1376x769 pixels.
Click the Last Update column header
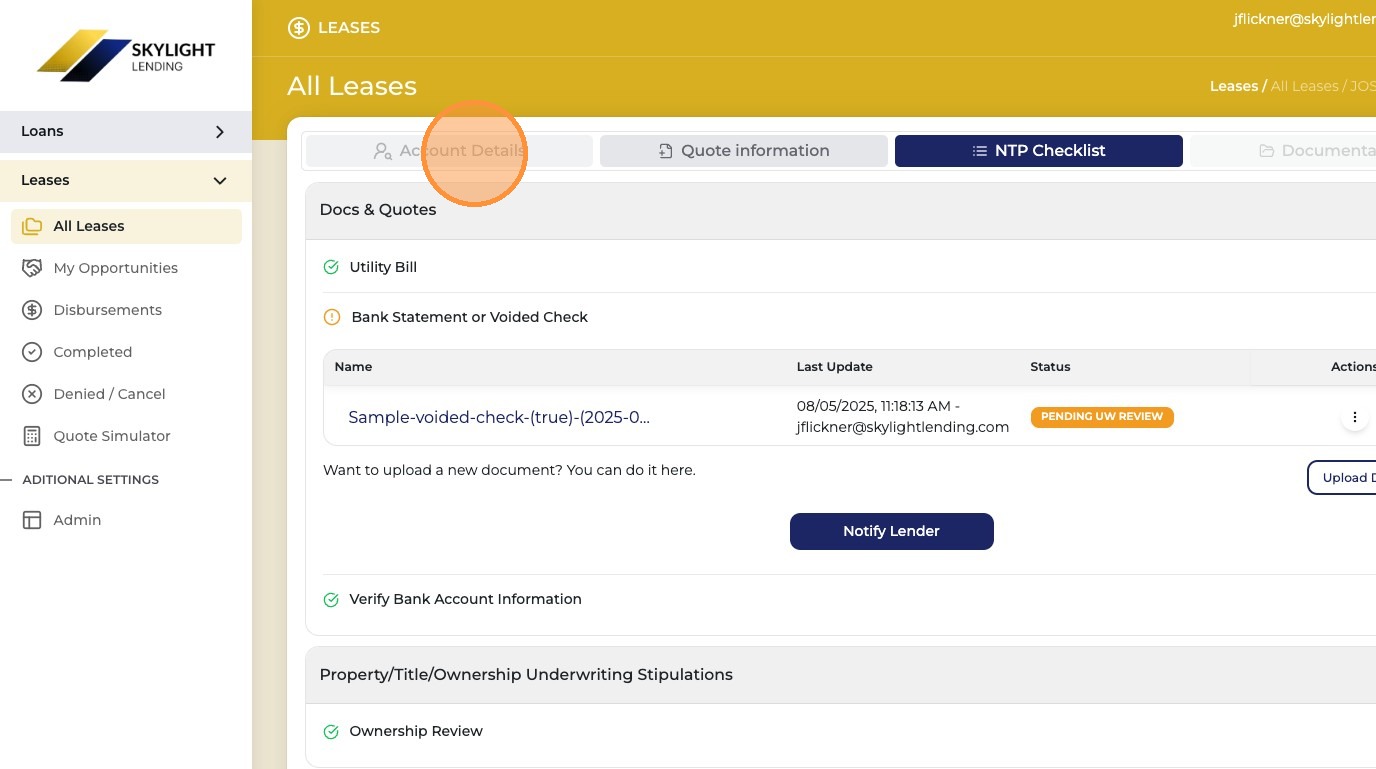click(x=835, y=367)
